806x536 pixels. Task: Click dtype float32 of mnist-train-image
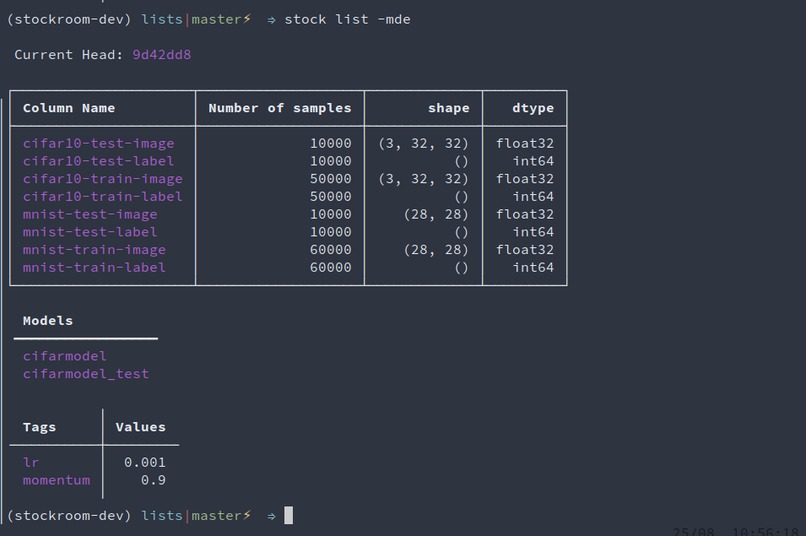tap(525, 250)
